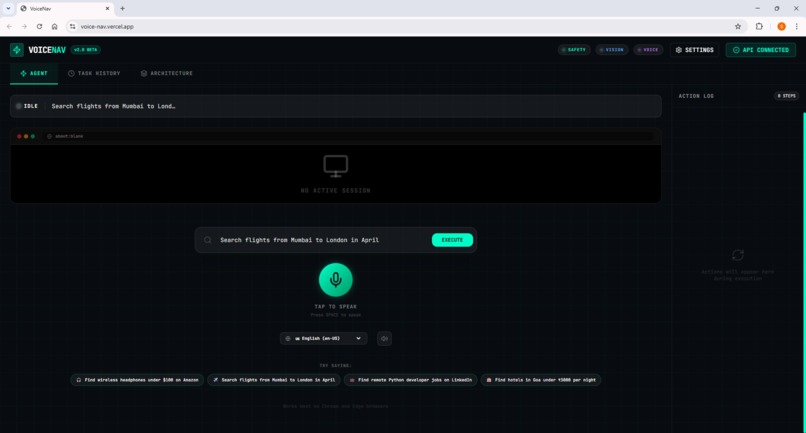806x433 pixels.
Task: Click the IDLE status indicator
Action: coord(27,106)
